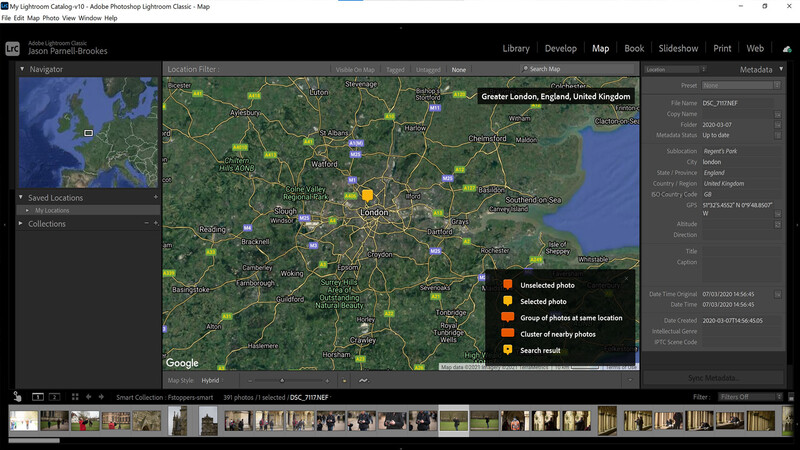Viewport: 800px width, 450px height.
Task: Go forward with the right arrow
Action: pos(101,396)
